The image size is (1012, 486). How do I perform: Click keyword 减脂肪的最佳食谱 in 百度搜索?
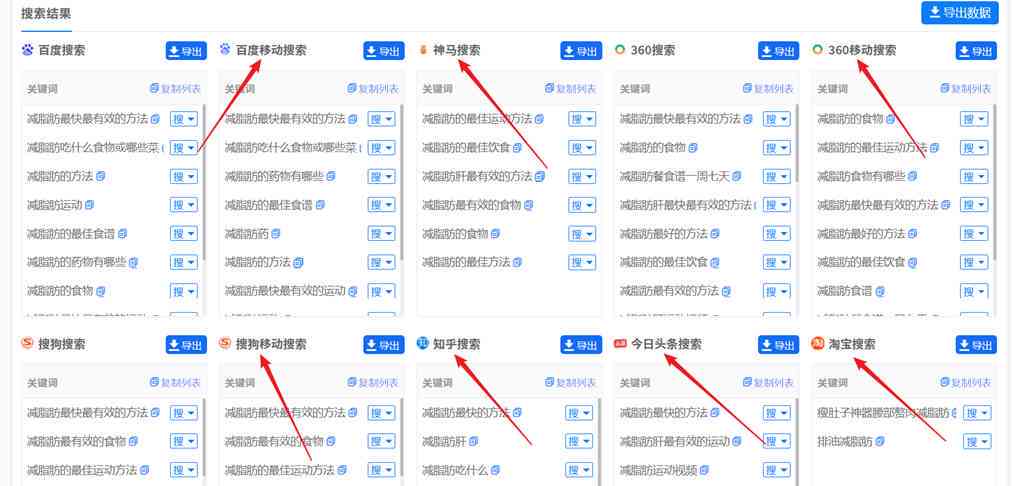(71, 234)
